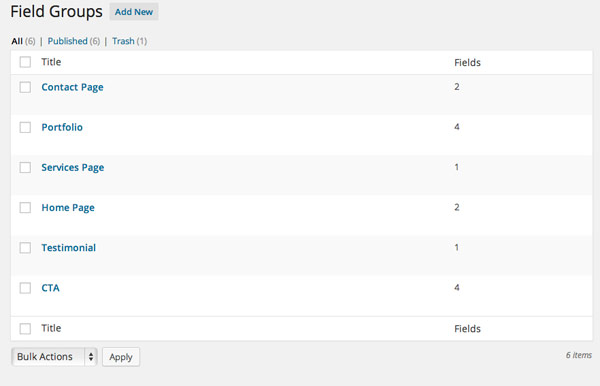The image size is (600, 386).
Task: Open the Contact Page field group
Action: [x=72, y=87]
